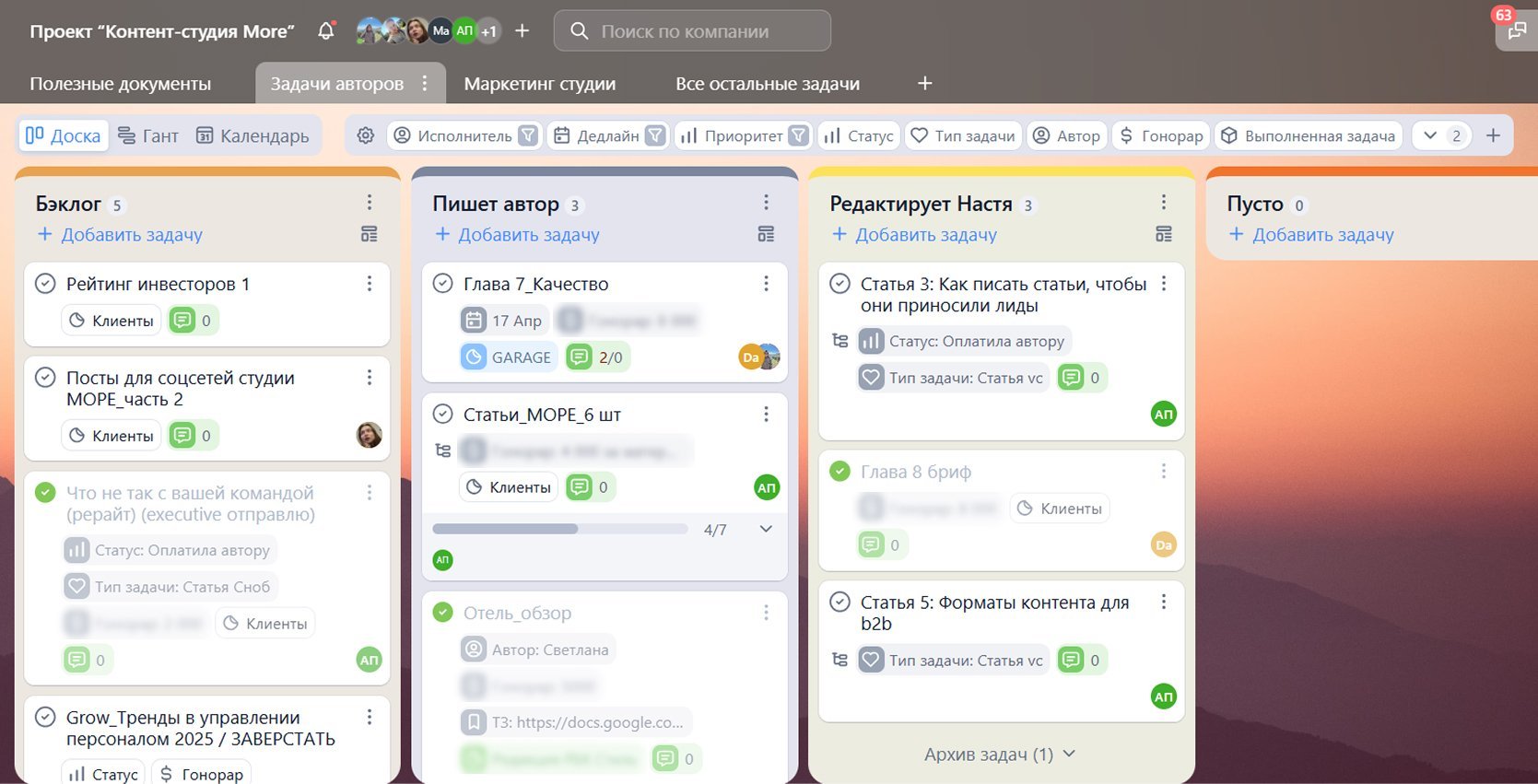
Task: Open Тип задачи field dropdown
Action: pos(963,135)
